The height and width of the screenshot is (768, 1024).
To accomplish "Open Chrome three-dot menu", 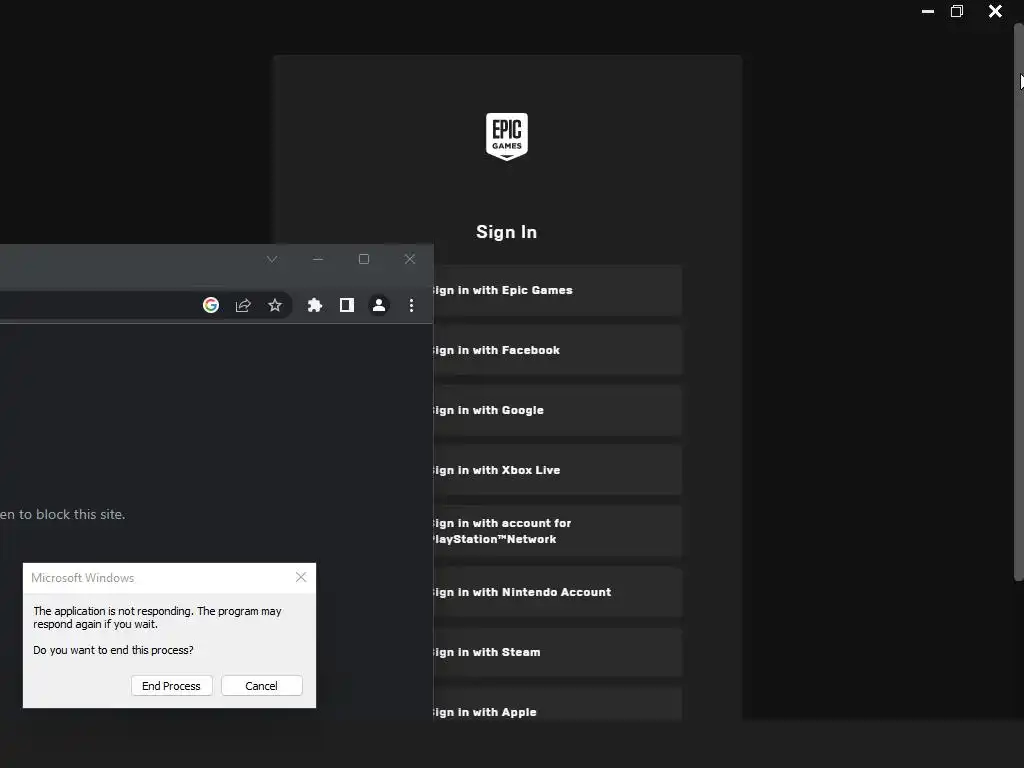I will click(411, 305).
